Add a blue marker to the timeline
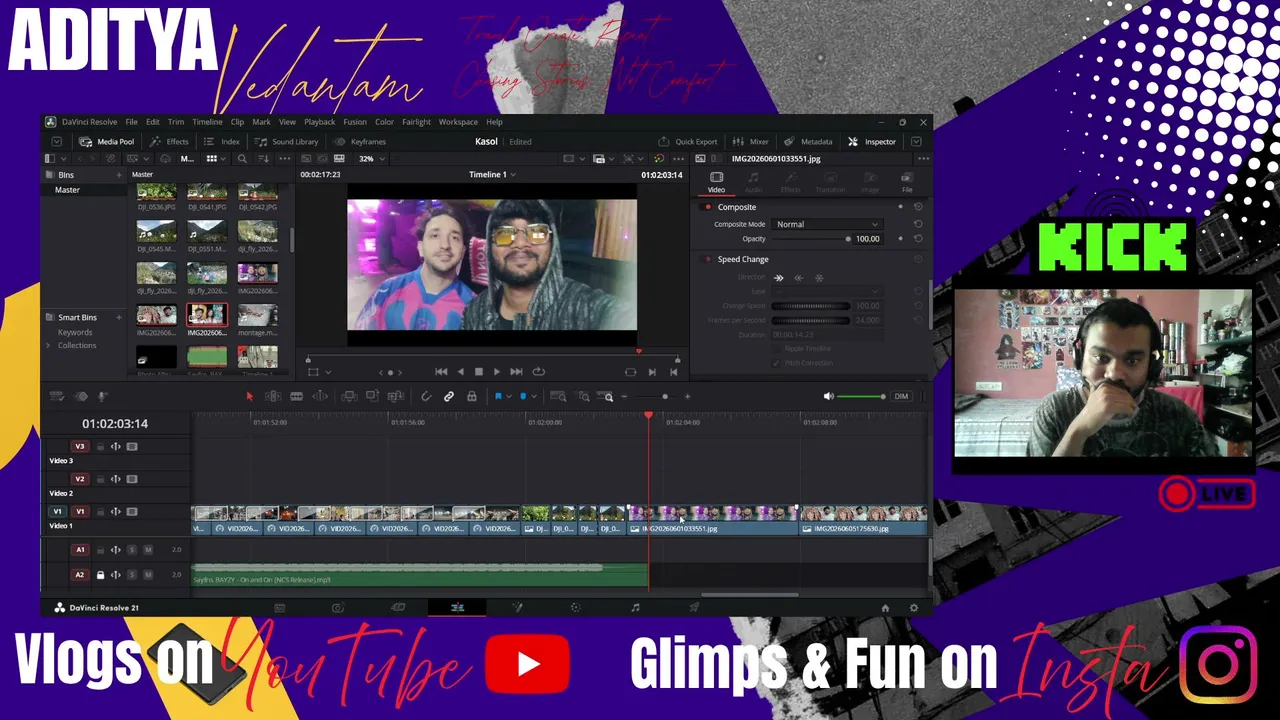 [522, 397]
